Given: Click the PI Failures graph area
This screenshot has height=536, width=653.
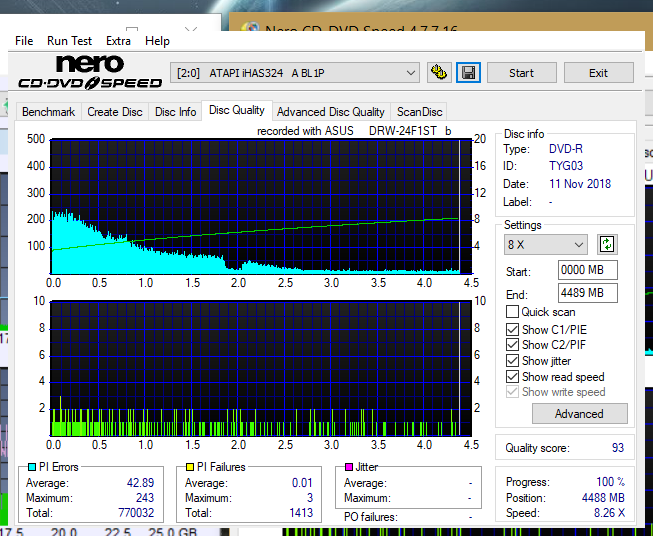Looking at the screenshot, I should (261, 368).
